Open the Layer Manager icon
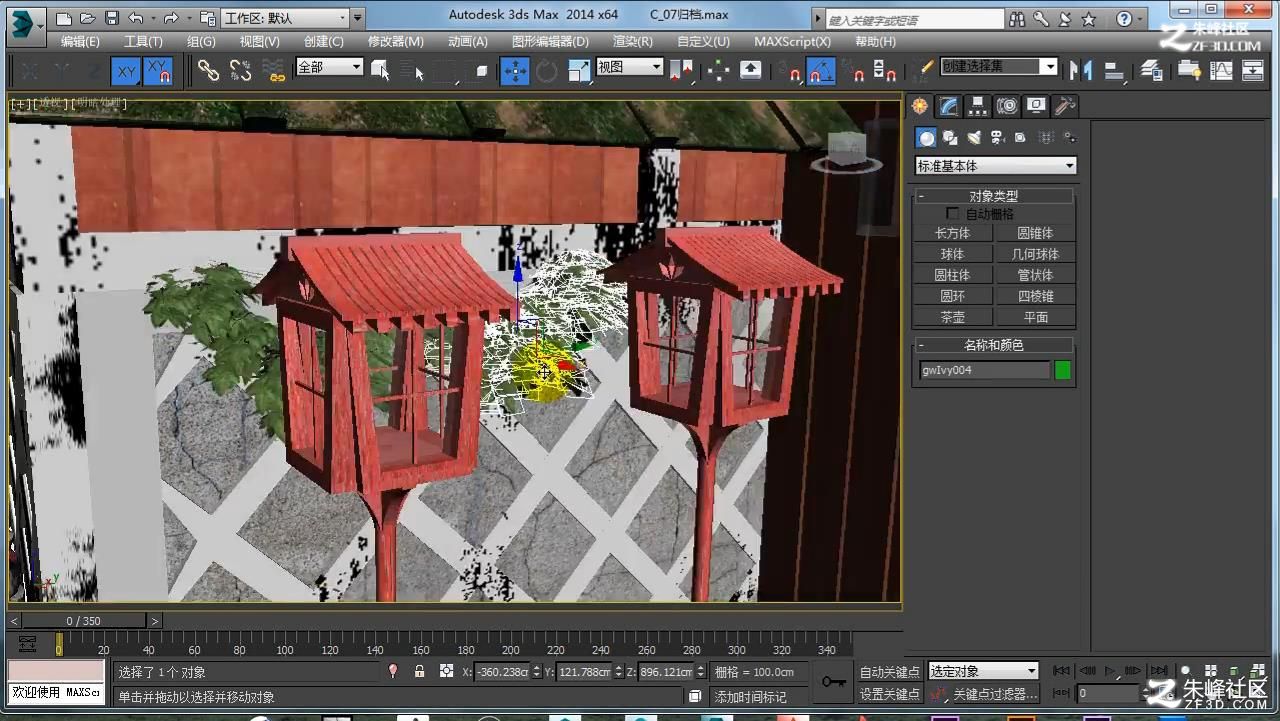 pyautogui.click(x=1152, y=70)
